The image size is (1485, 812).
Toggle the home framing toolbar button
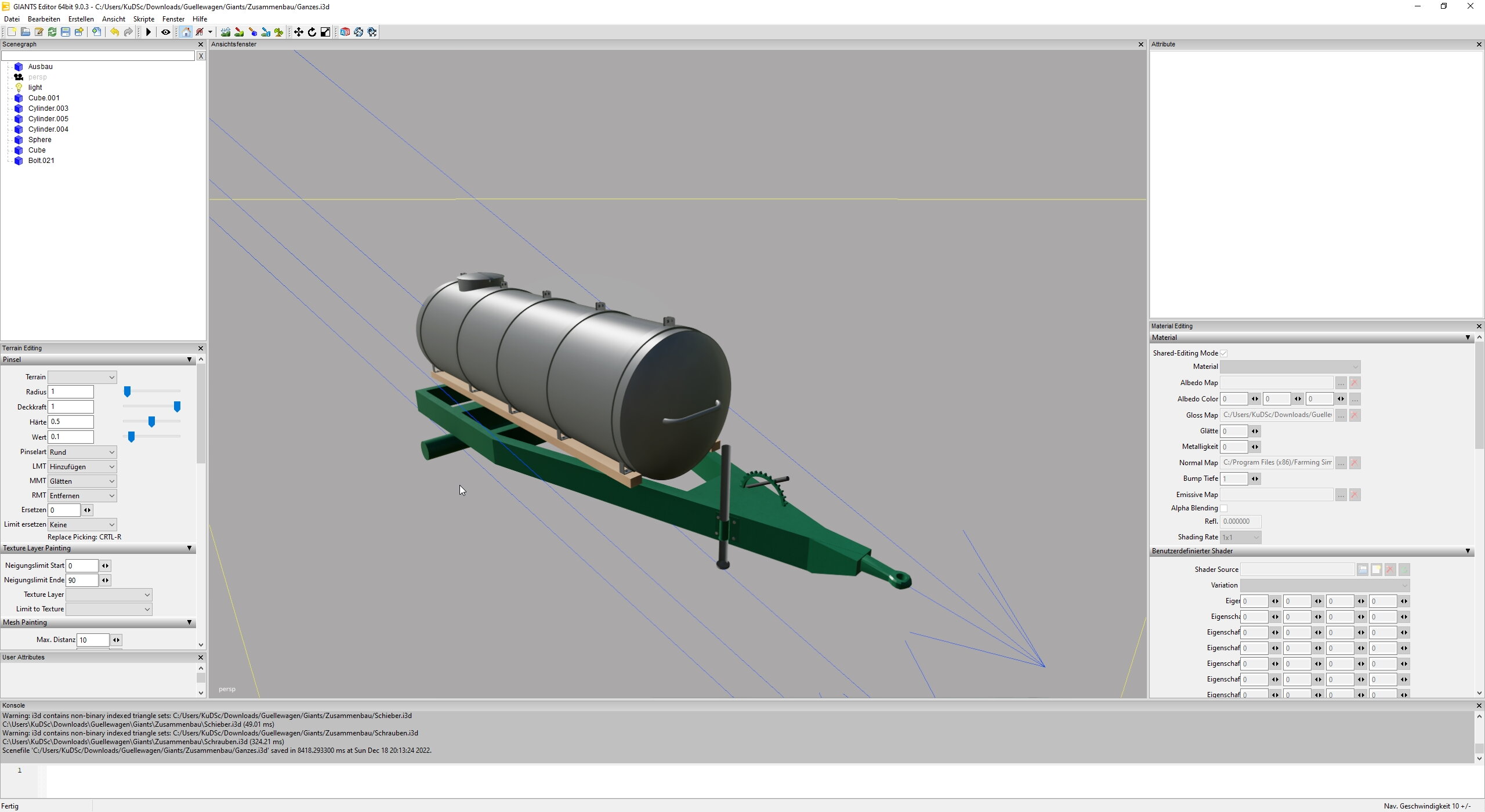coord(186,32)
